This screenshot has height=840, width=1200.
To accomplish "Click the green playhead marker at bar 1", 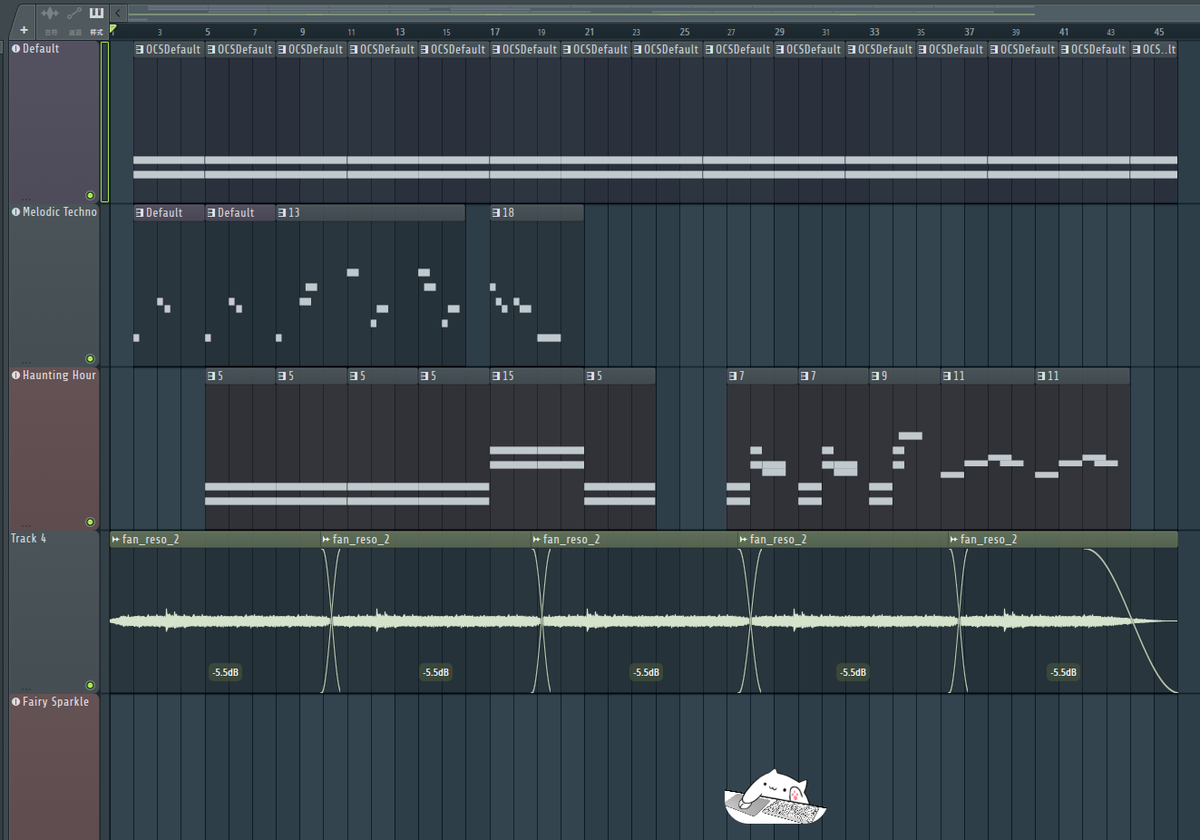I will (x=113, y=30).
